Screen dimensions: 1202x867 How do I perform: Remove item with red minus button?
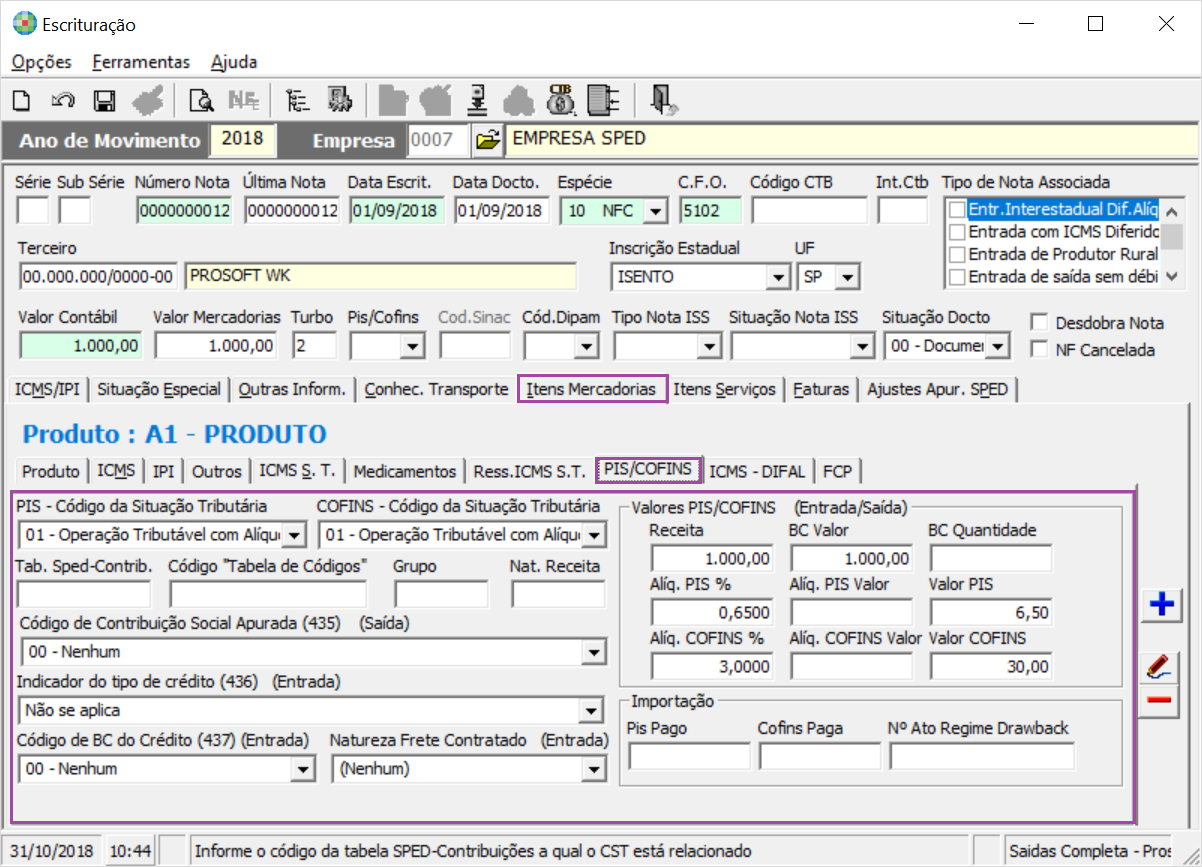tap(1160, 700)
